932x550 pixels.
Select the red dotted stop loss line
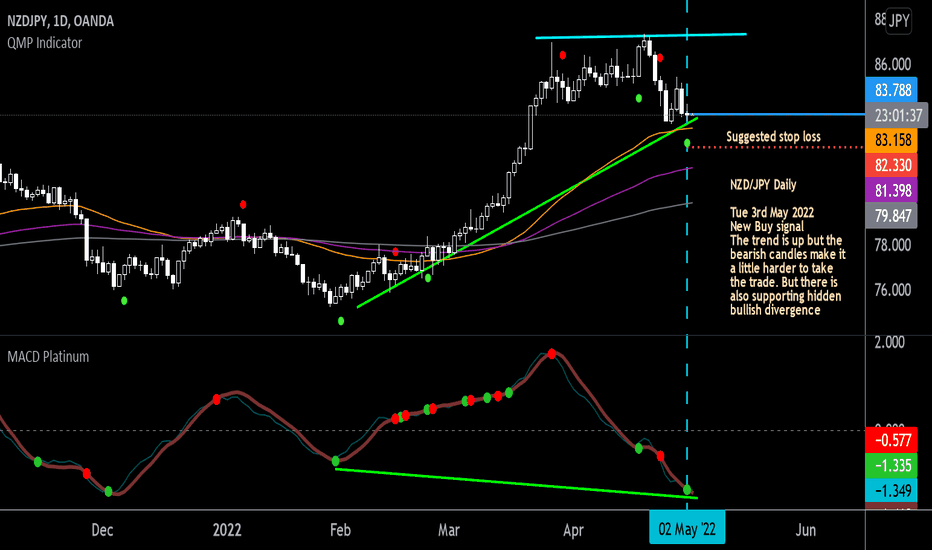tap(777, 146)
